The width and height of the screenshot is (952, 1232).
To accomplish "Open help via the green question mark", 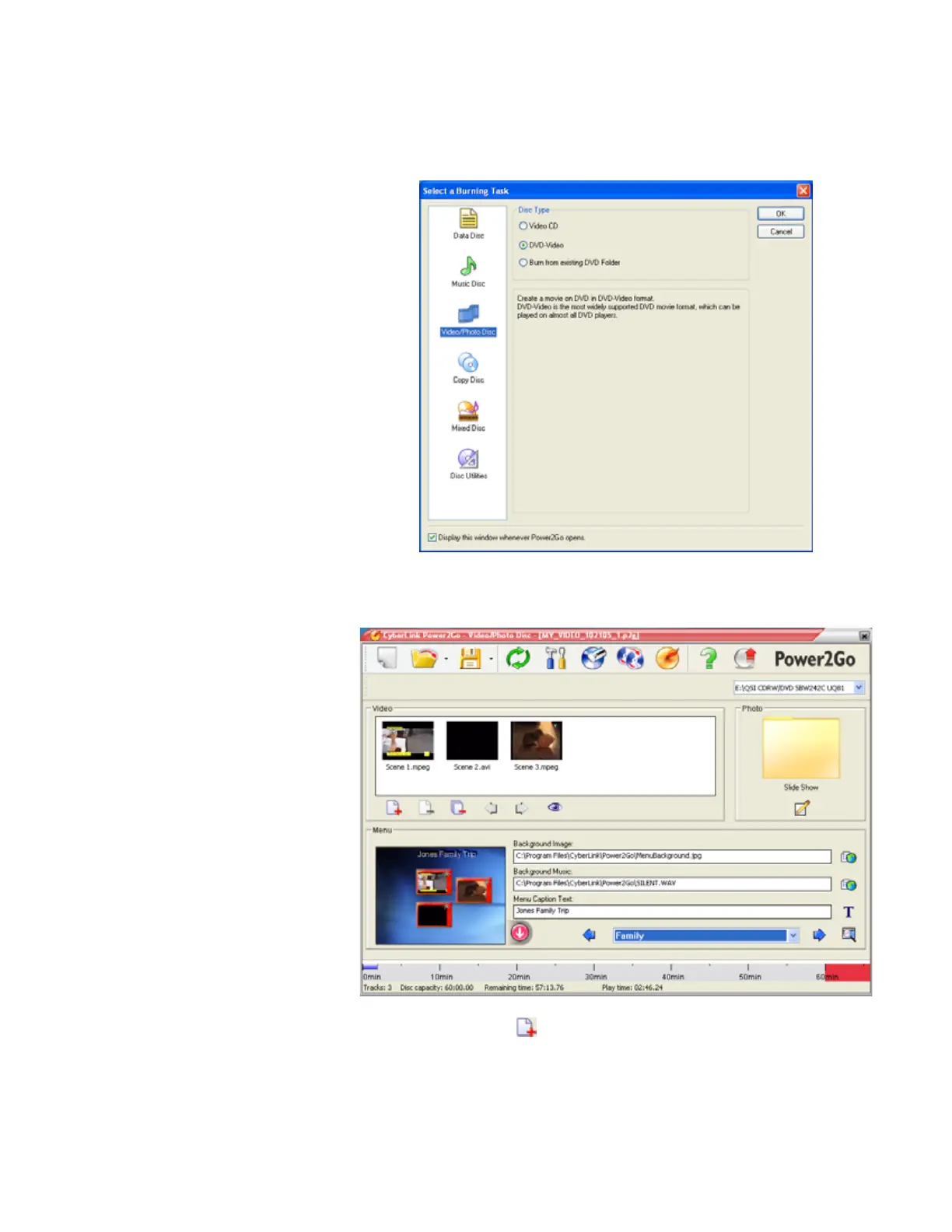I will (x=708, y=659).
